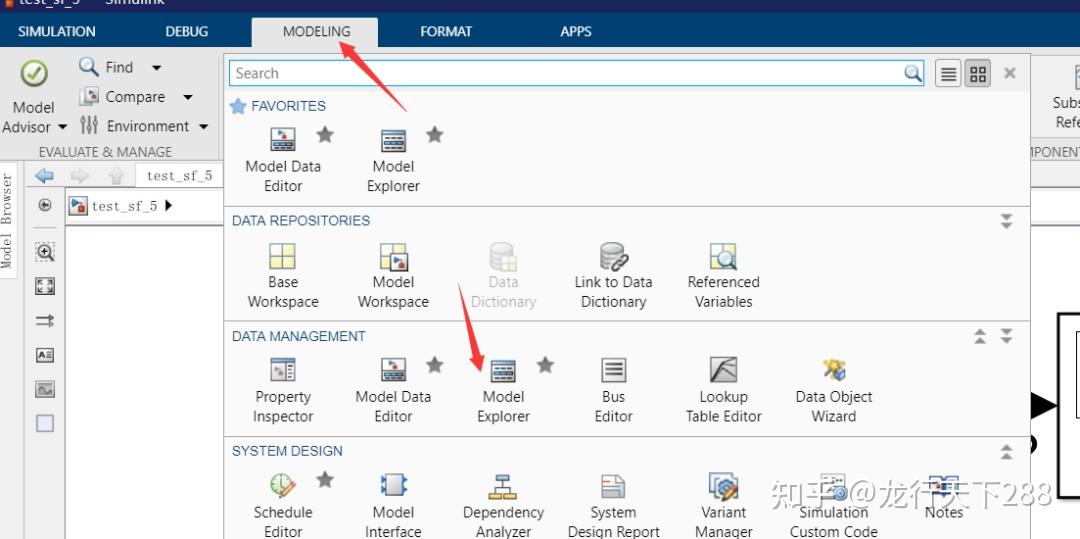Open Model Workspace data repository
Screen dimensions: 1080x539
pos(393,275)
